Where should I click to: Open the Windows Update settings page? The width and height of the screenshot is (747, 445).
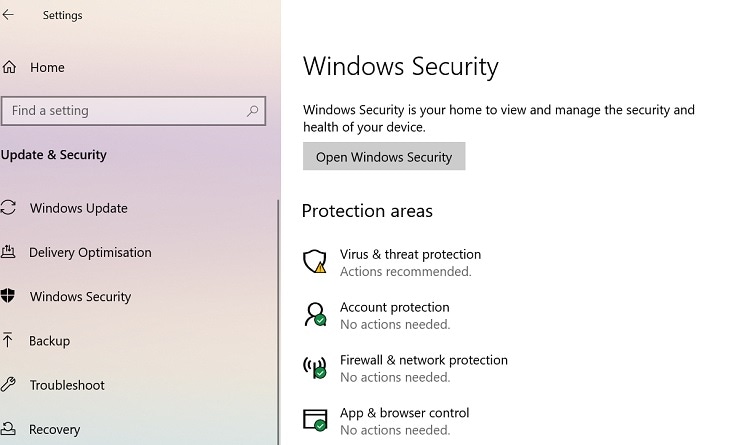pyautogui.click(x=79, y=208)
